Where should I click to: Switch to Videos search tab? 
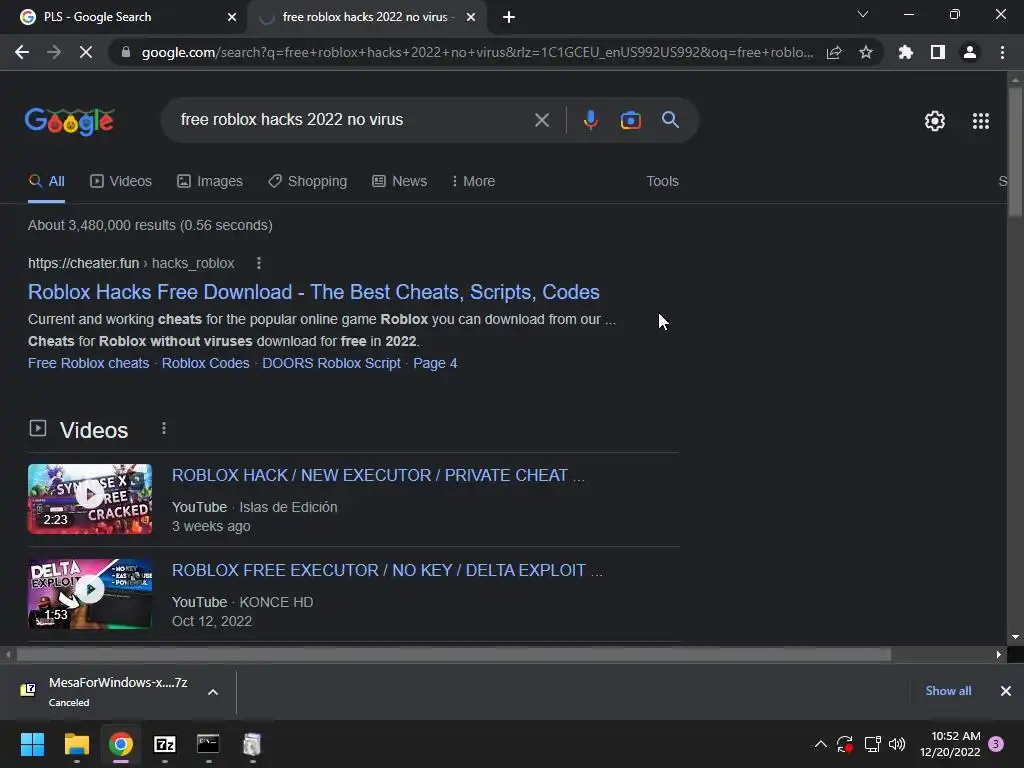click(x=121, y=182)
